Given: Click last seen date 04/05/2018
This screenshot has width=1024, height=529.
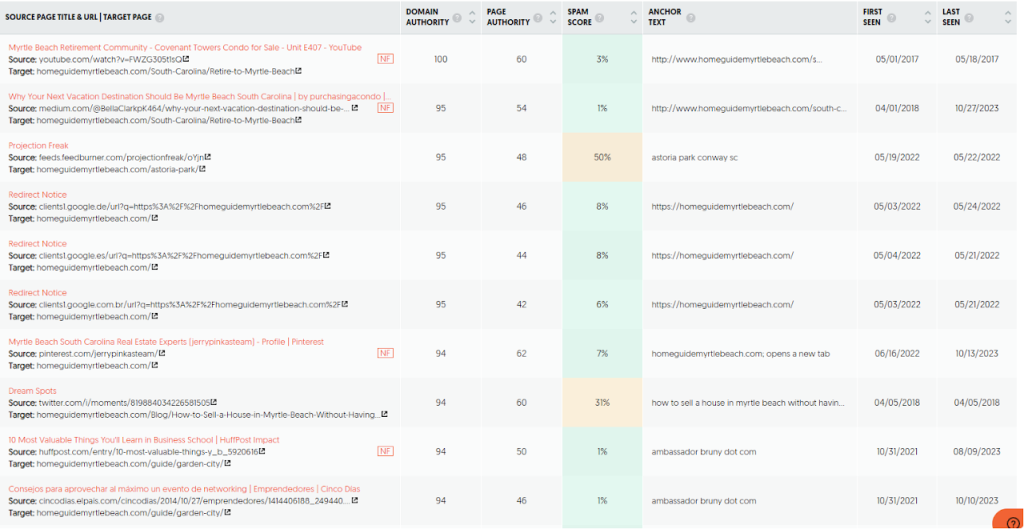Looking at the screenshot, I should coord(977,402).
